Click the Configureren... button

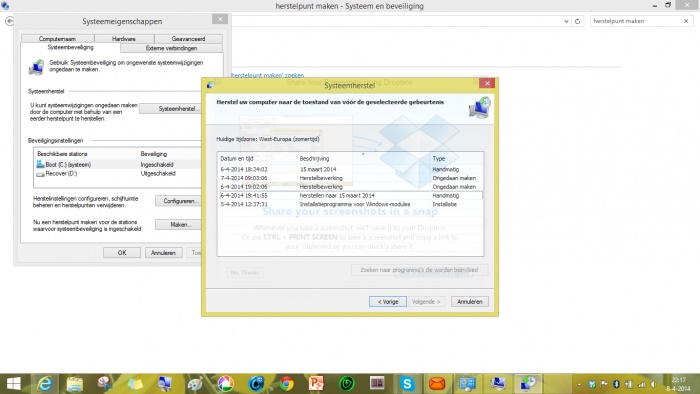point(179,201)
